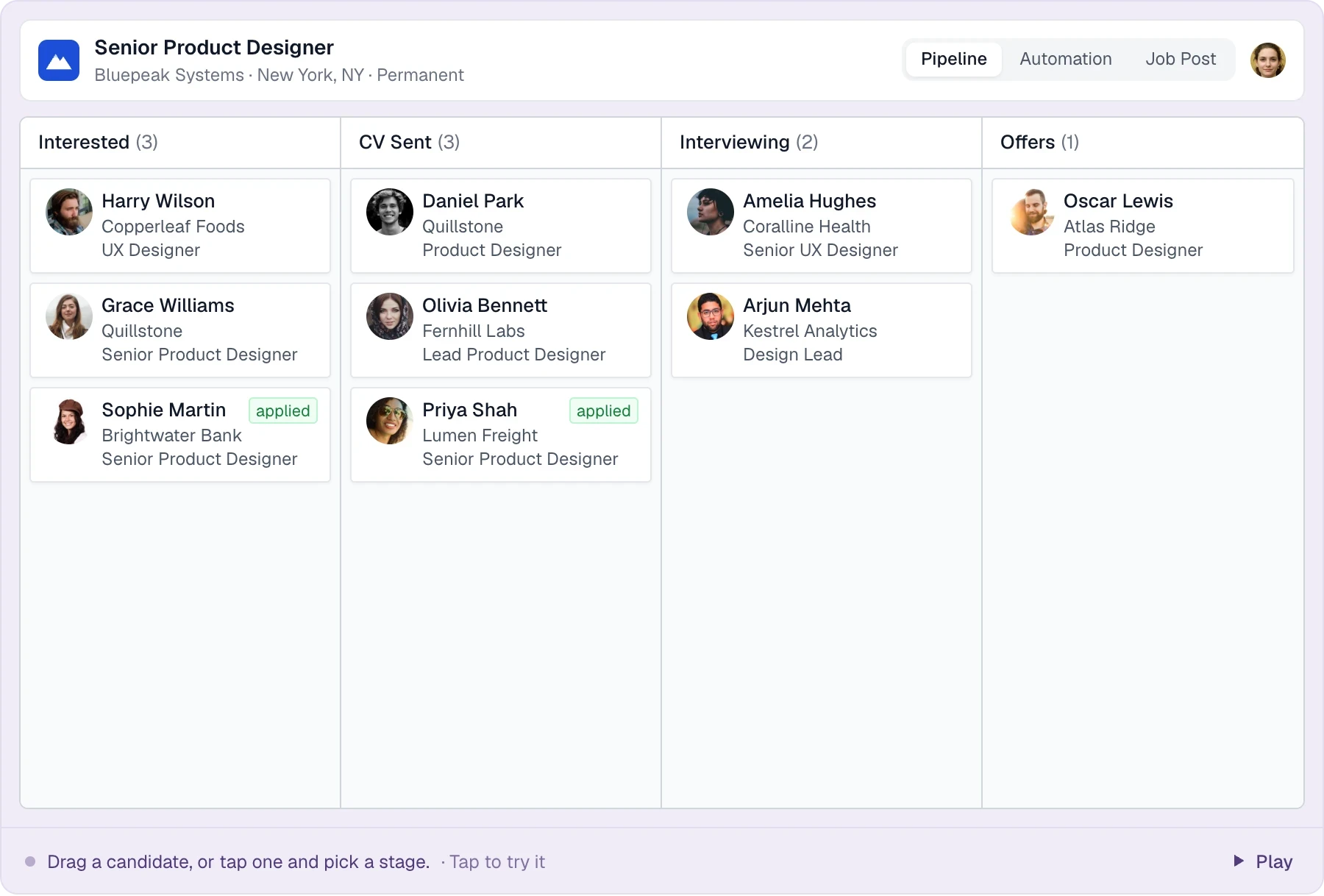Click Grace Williams' avatar photo

pyautogui.click(x=69, y=316)
